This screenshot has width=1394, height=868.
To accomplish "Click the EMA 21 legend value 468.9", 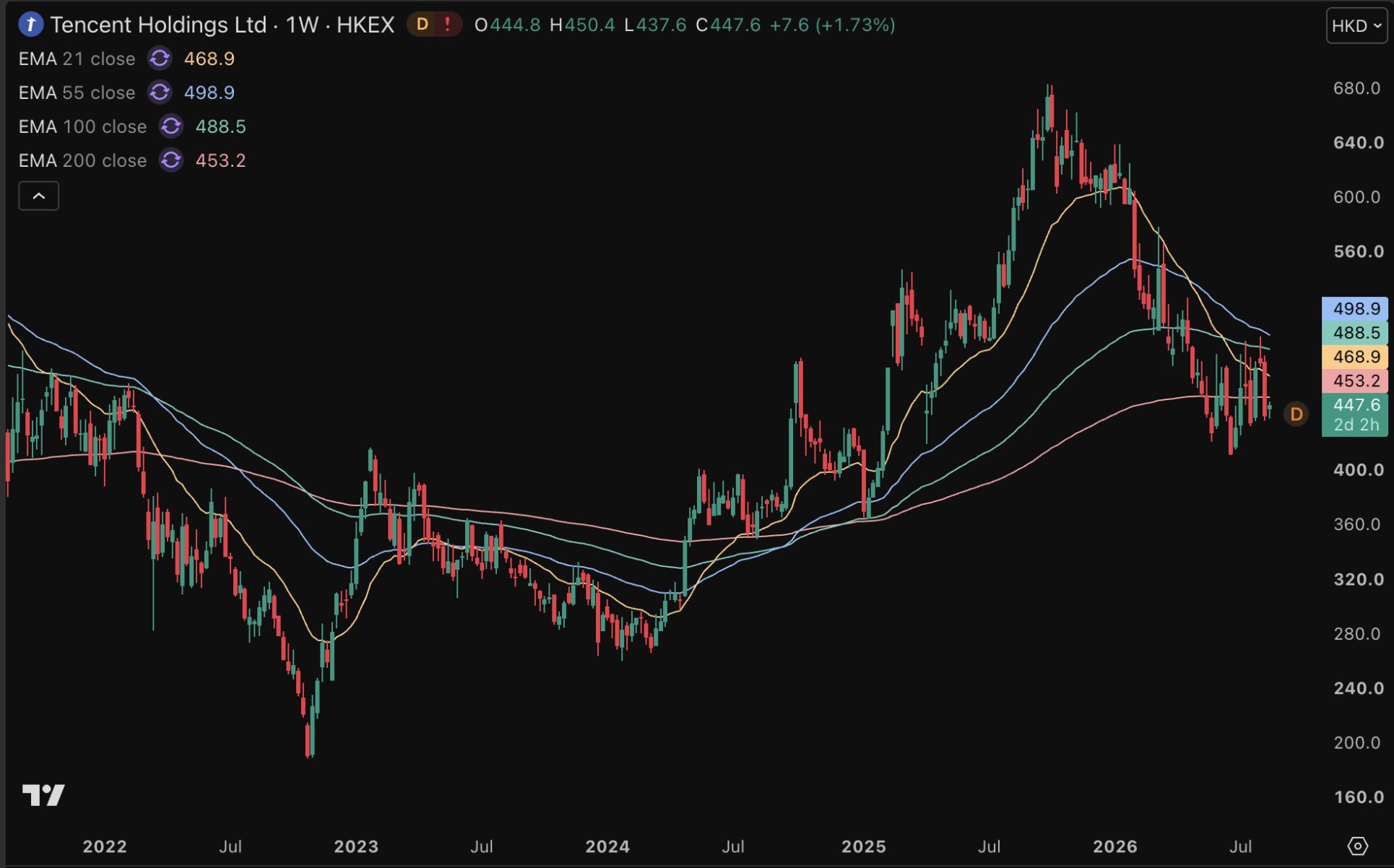I will (209, 58).
